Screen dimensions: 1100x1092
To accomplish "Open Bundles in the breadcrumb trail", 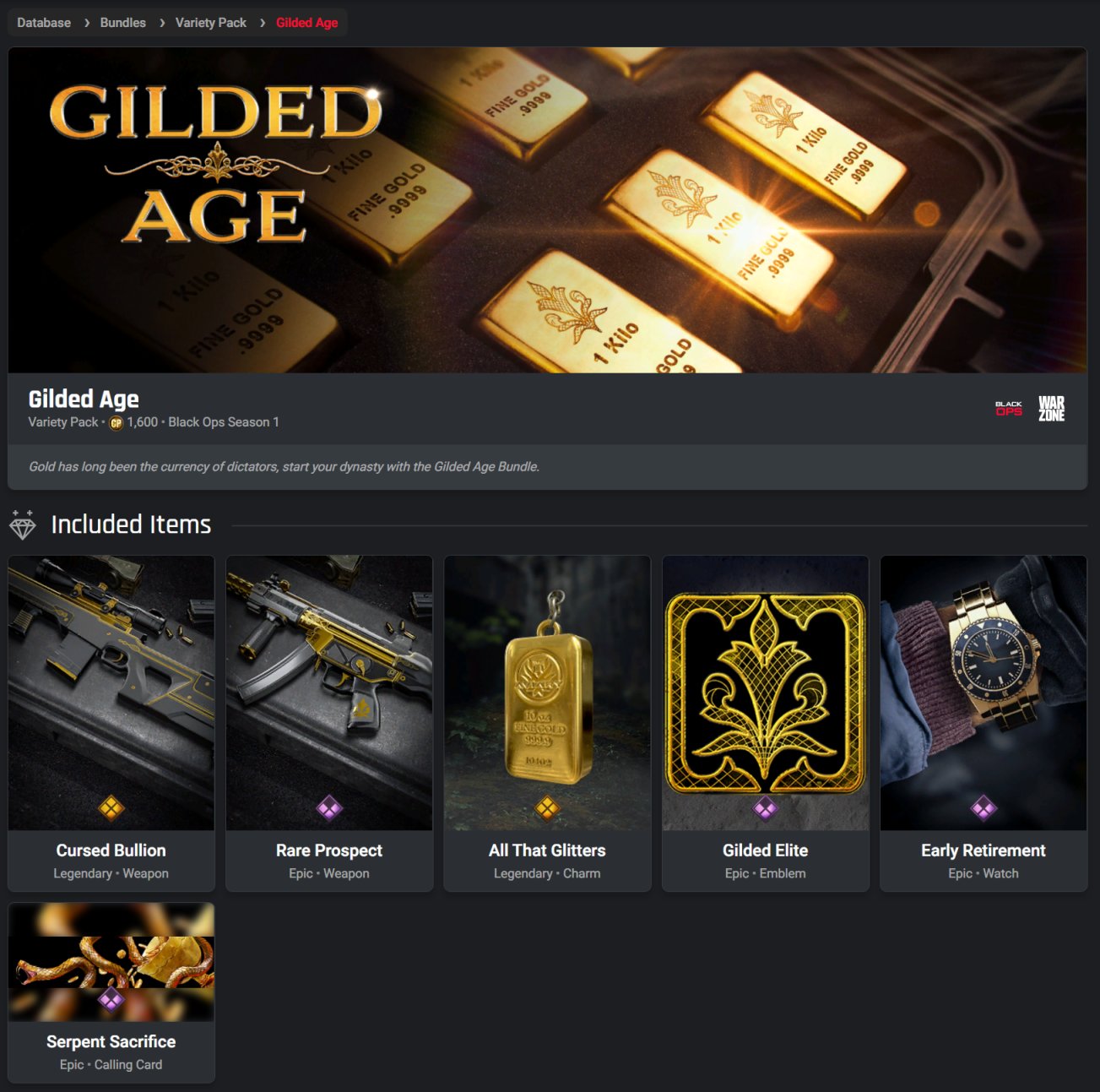I will (122, 23).
